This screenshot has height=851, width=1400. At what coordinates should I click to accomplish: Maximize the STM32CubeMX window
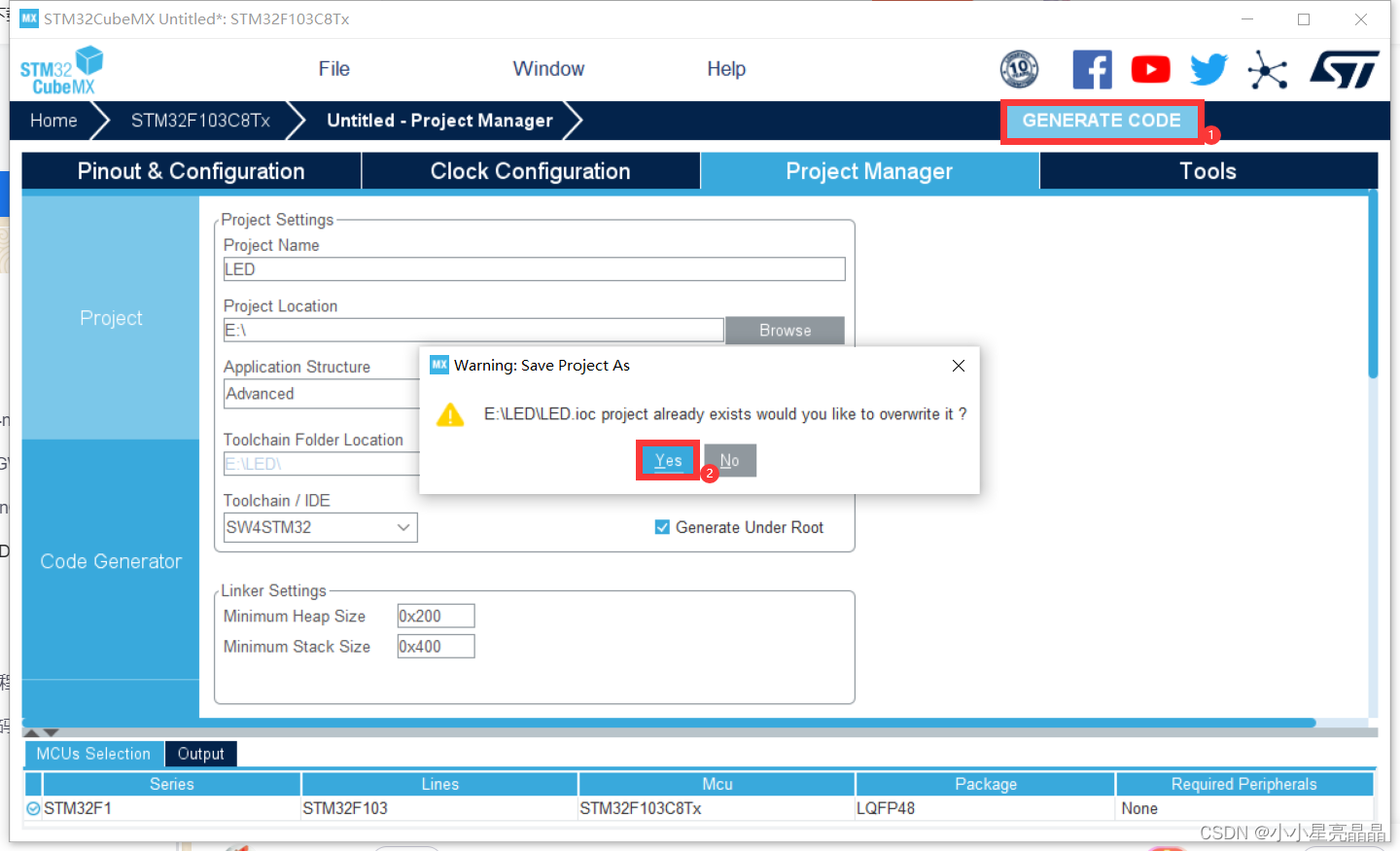(1304, 19)
